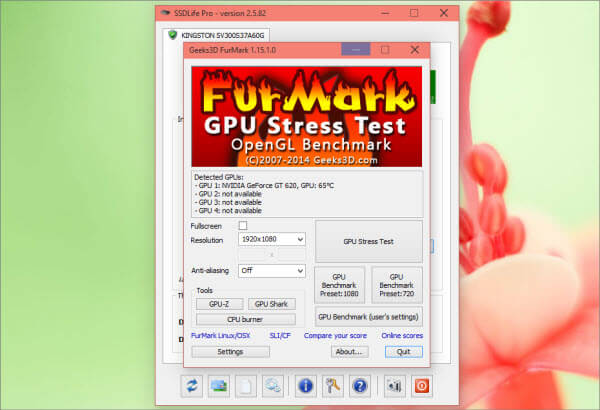Click the red power icon in SSDLife toolbar
Viewport: 600px width, 410px height.
422,386
